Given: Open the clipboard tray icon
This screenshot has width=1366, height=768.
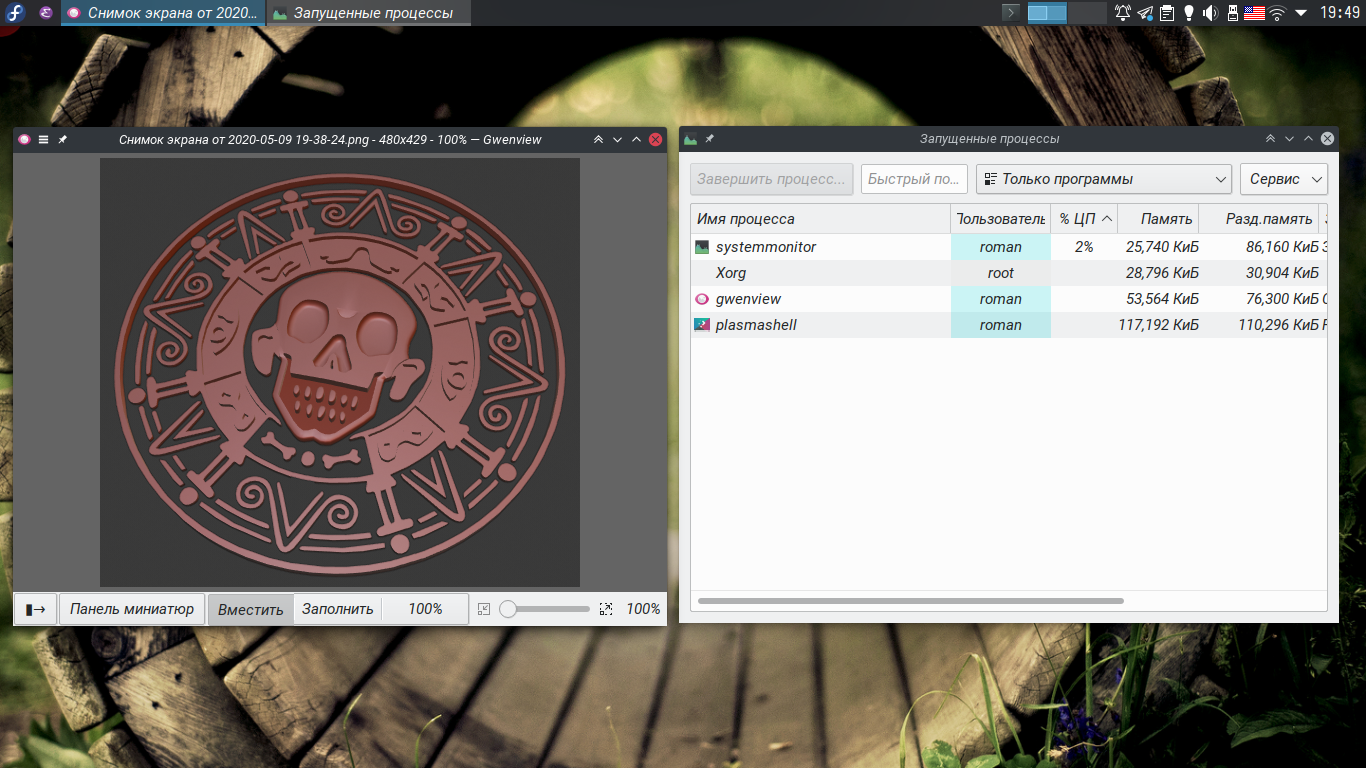Looking at the screenshot, I should pyautogui.click(x=1167, y=13).
